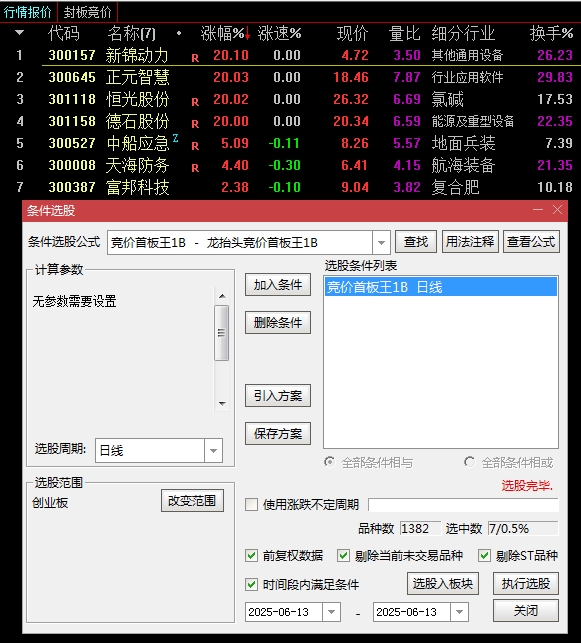The width and height of the screenshot is (581, 643).
Task: Click the parameters scrollbar up arrow
Action: point(222,296)
